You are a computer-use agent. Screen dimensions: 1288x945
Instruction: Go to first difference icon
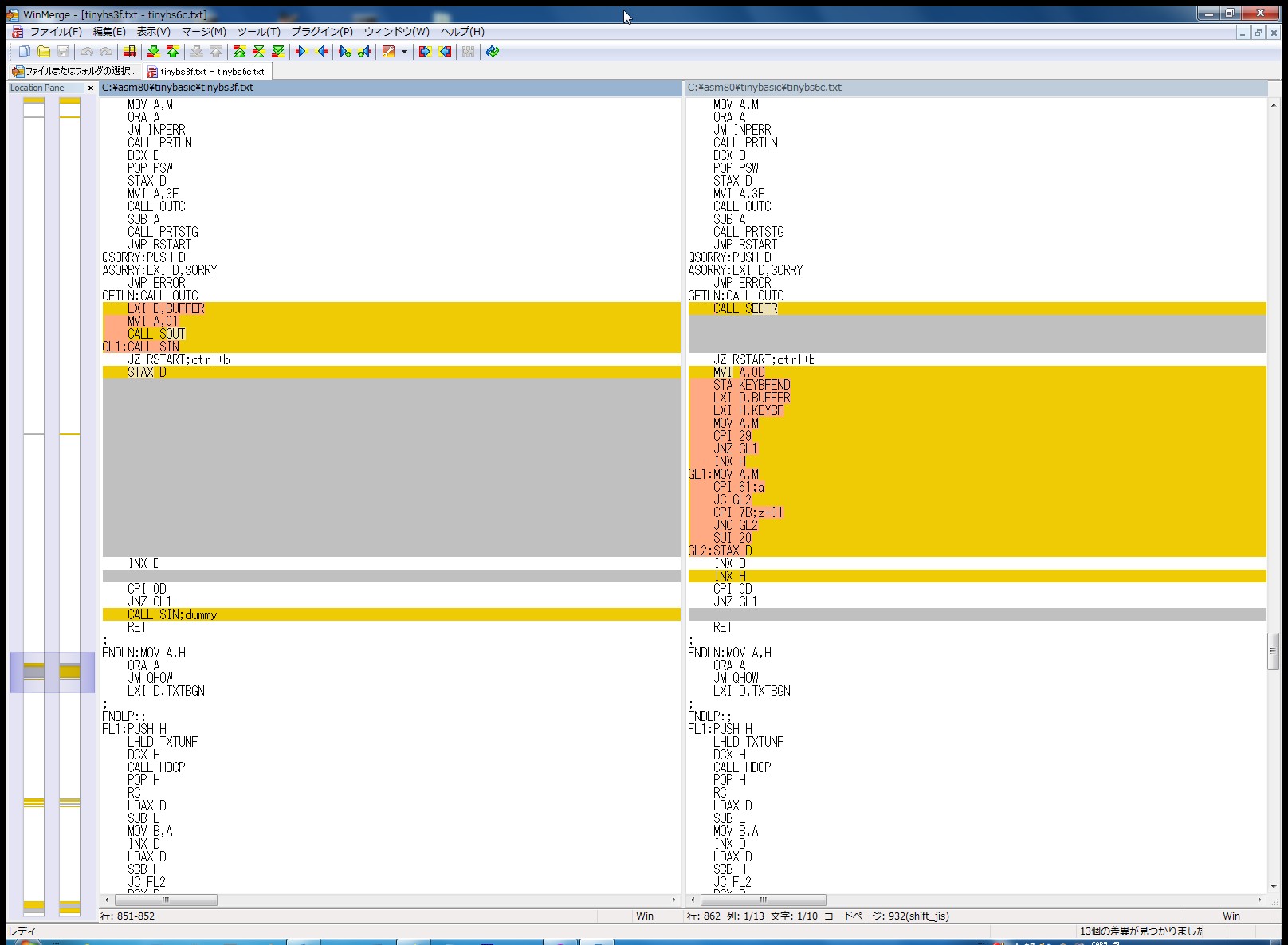(239, 52)
